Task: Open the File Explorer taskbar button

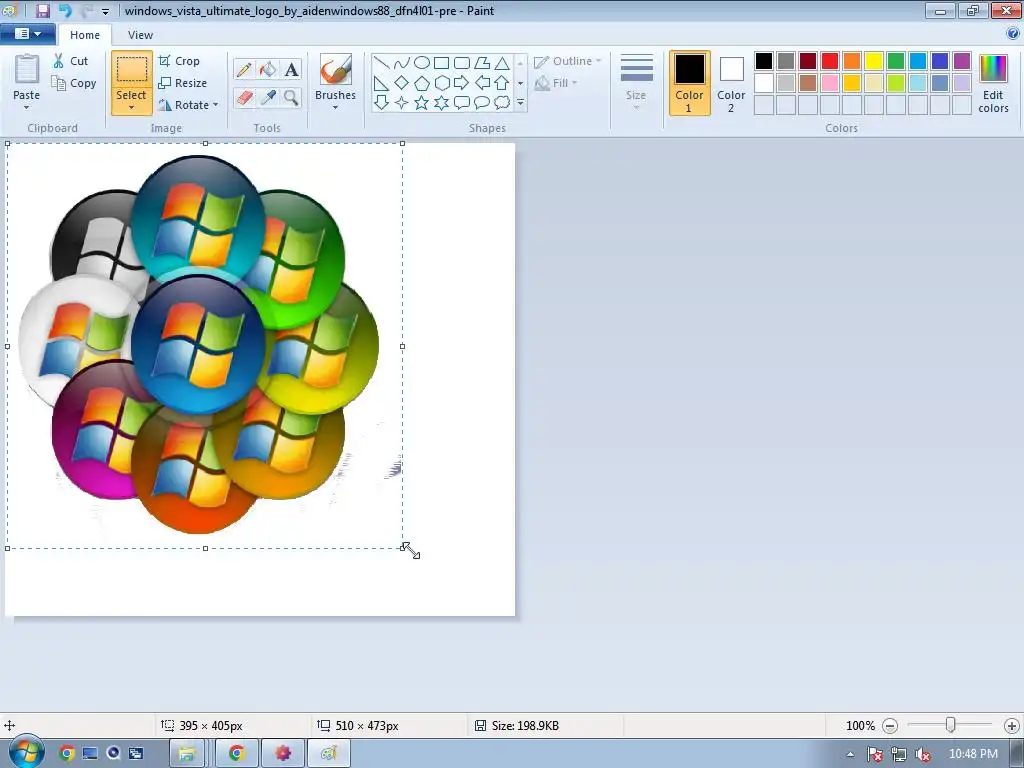Action: pos(187,754)
